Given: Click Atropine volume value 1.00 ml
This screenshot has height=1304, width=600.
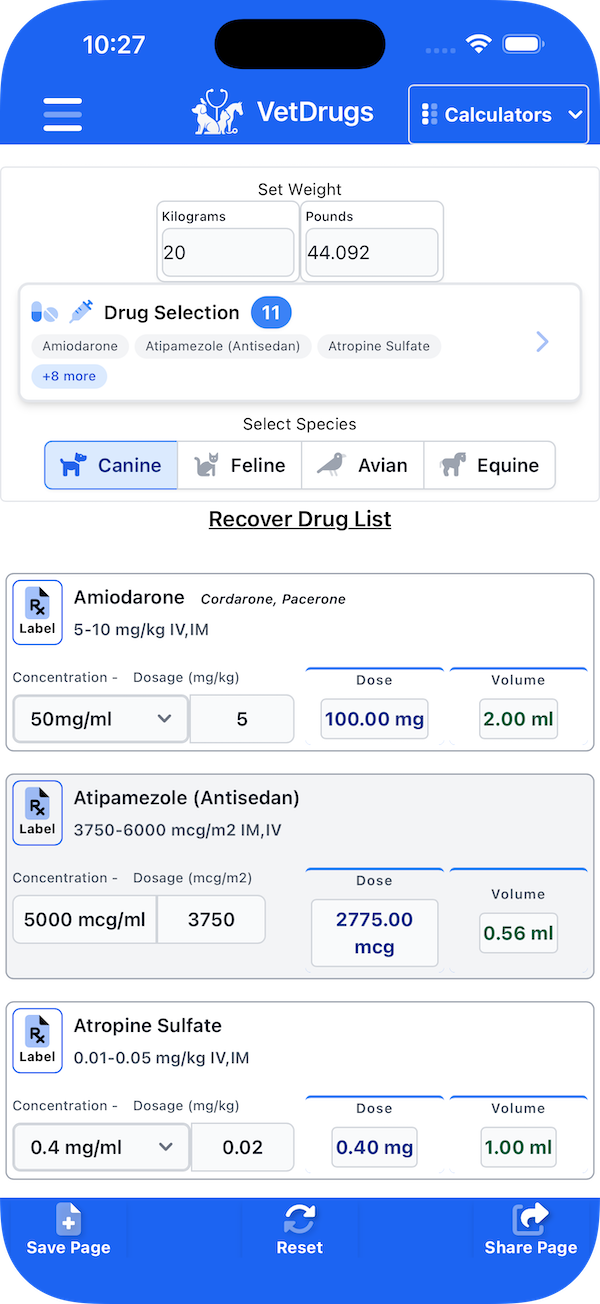Looking at the screenshot, I should point(518,1147).
